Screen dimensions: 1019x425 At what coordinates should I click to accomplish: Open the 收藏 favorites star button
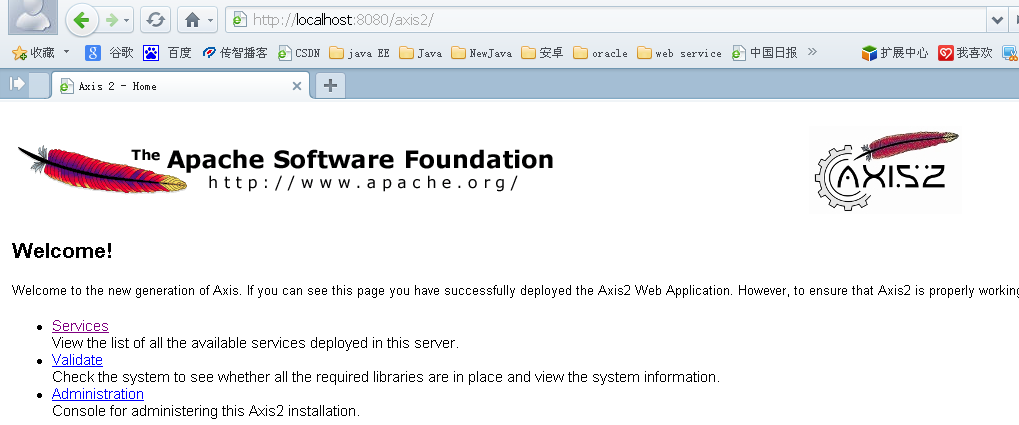(x=32, y=53)
